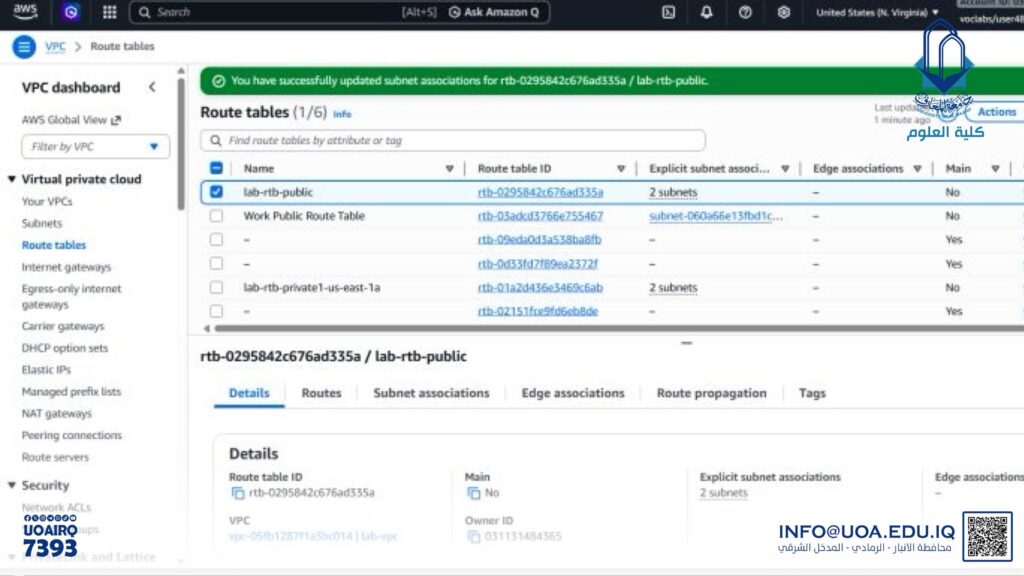
Task: Copy the route table ID in Details
Action: click(238, 493)
